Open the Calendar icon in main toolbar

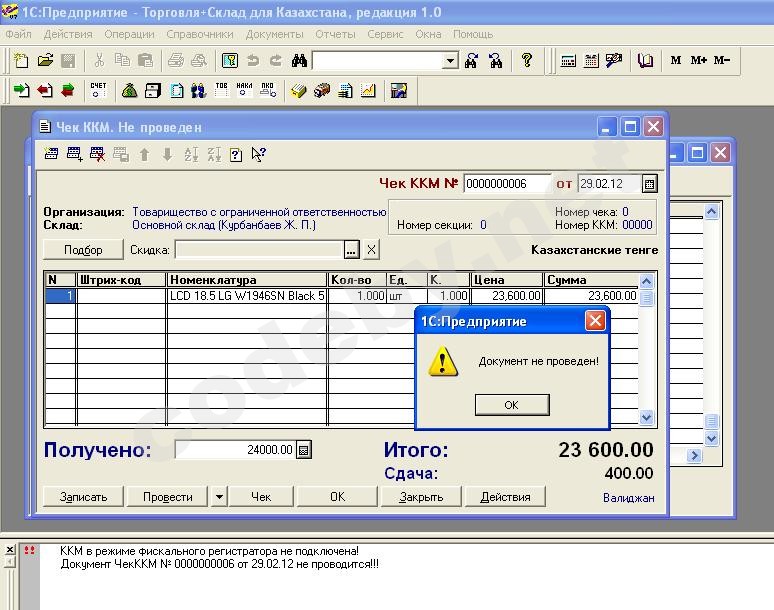[591, 60]
